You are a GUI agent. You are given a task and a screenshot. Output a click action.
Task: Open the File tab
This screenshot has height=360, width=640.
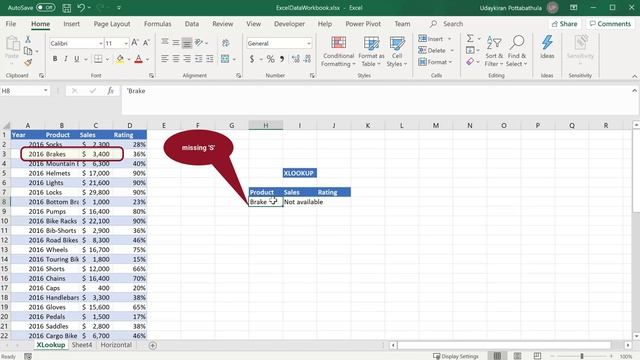11,24
